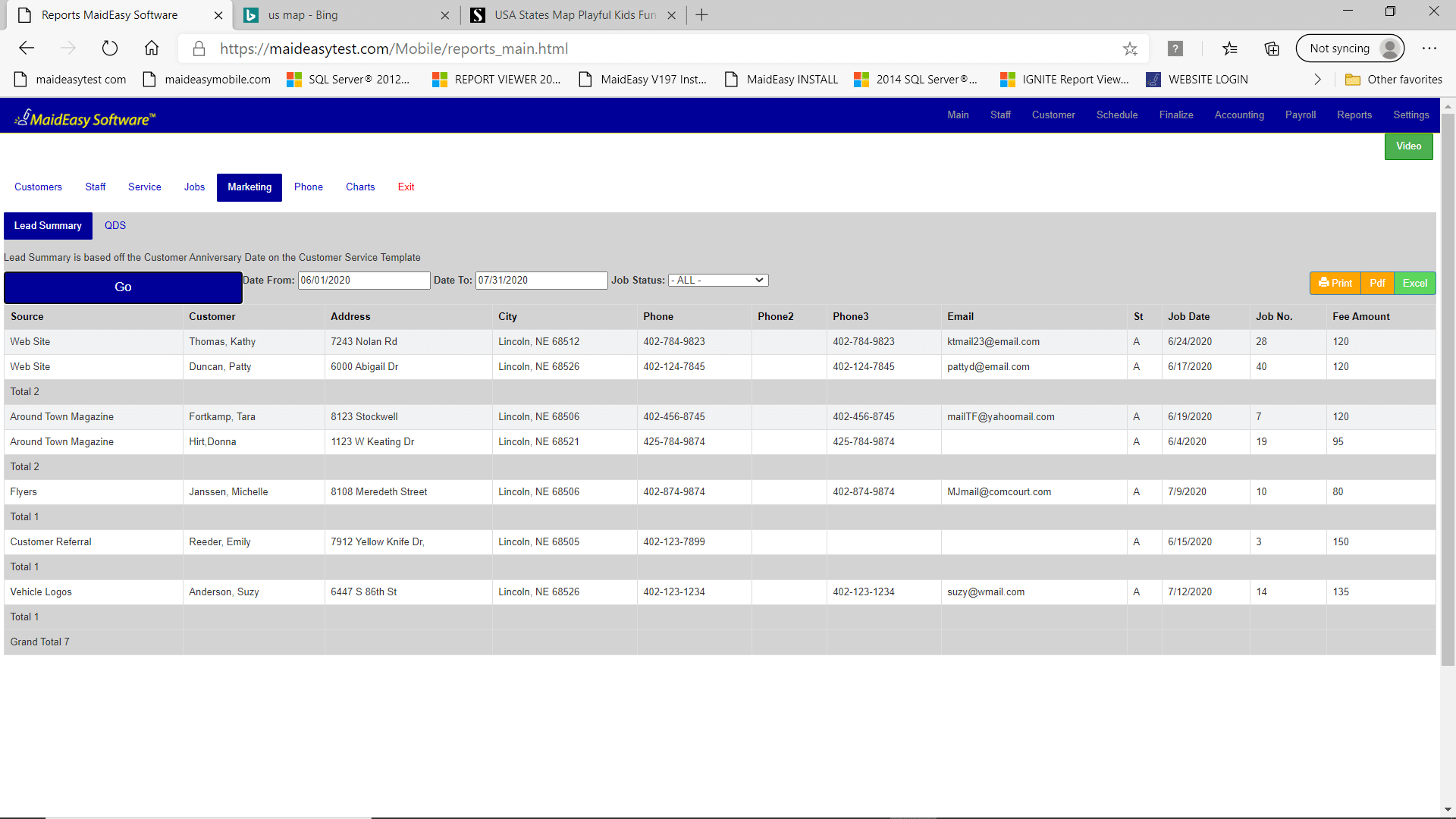Open the browser home page
This screenshot has width=1456, height=819.
click(152, 49)
